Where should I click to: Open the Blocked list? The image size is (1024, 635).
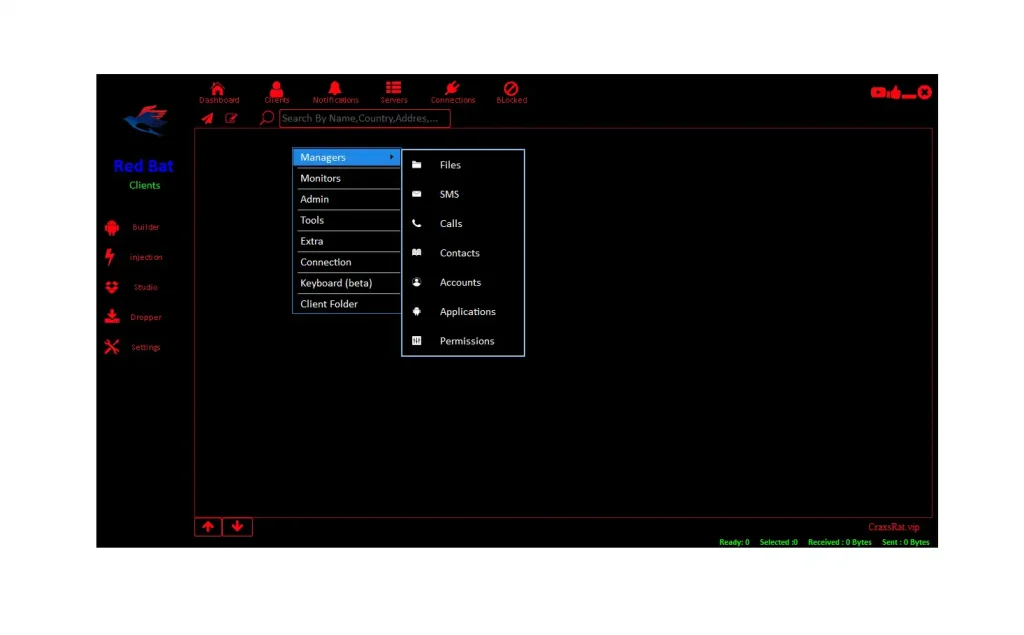pos(511,90)
